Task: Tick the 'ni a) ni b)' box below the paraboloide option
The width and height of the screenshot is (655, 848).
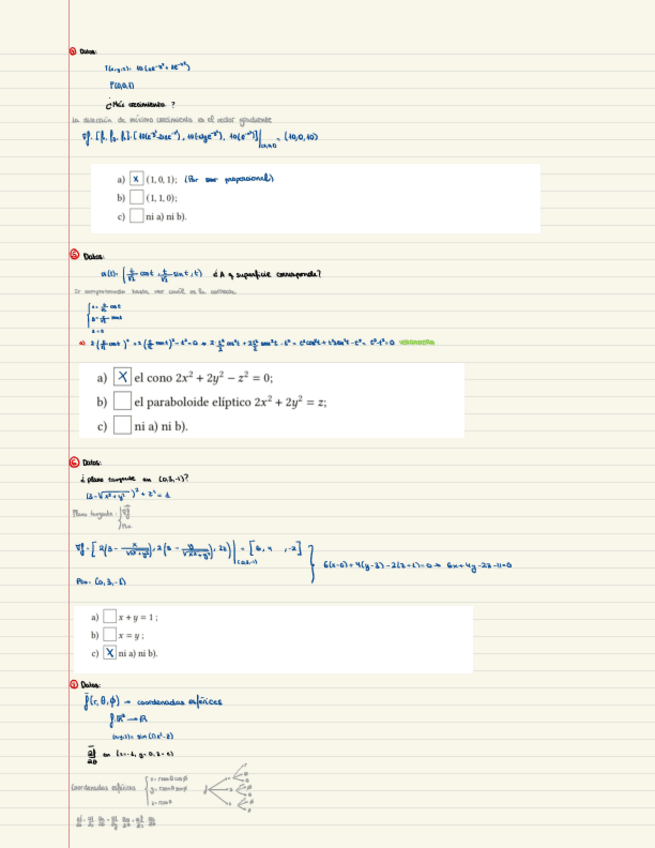Action: (x=122, y=425)
